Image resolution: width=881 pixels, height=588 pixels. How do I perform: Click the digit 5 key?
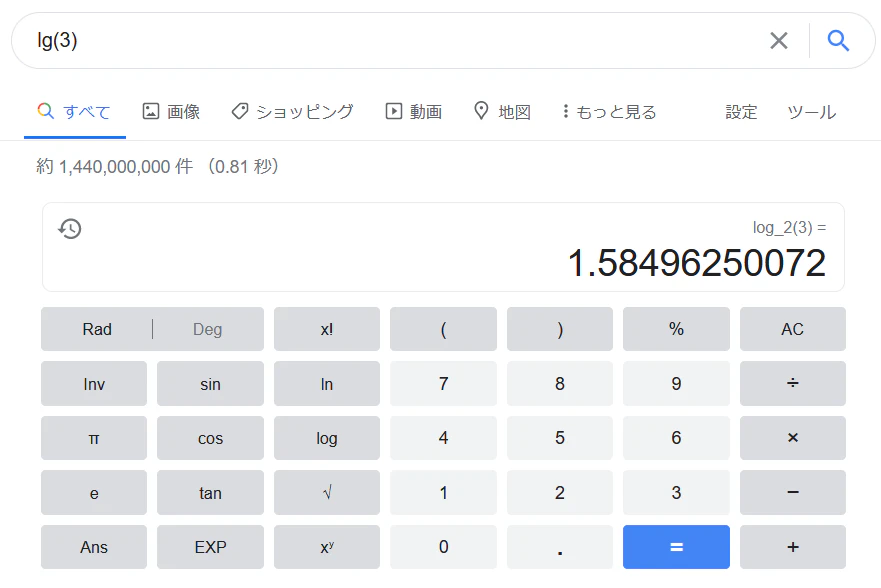[560, 438]
